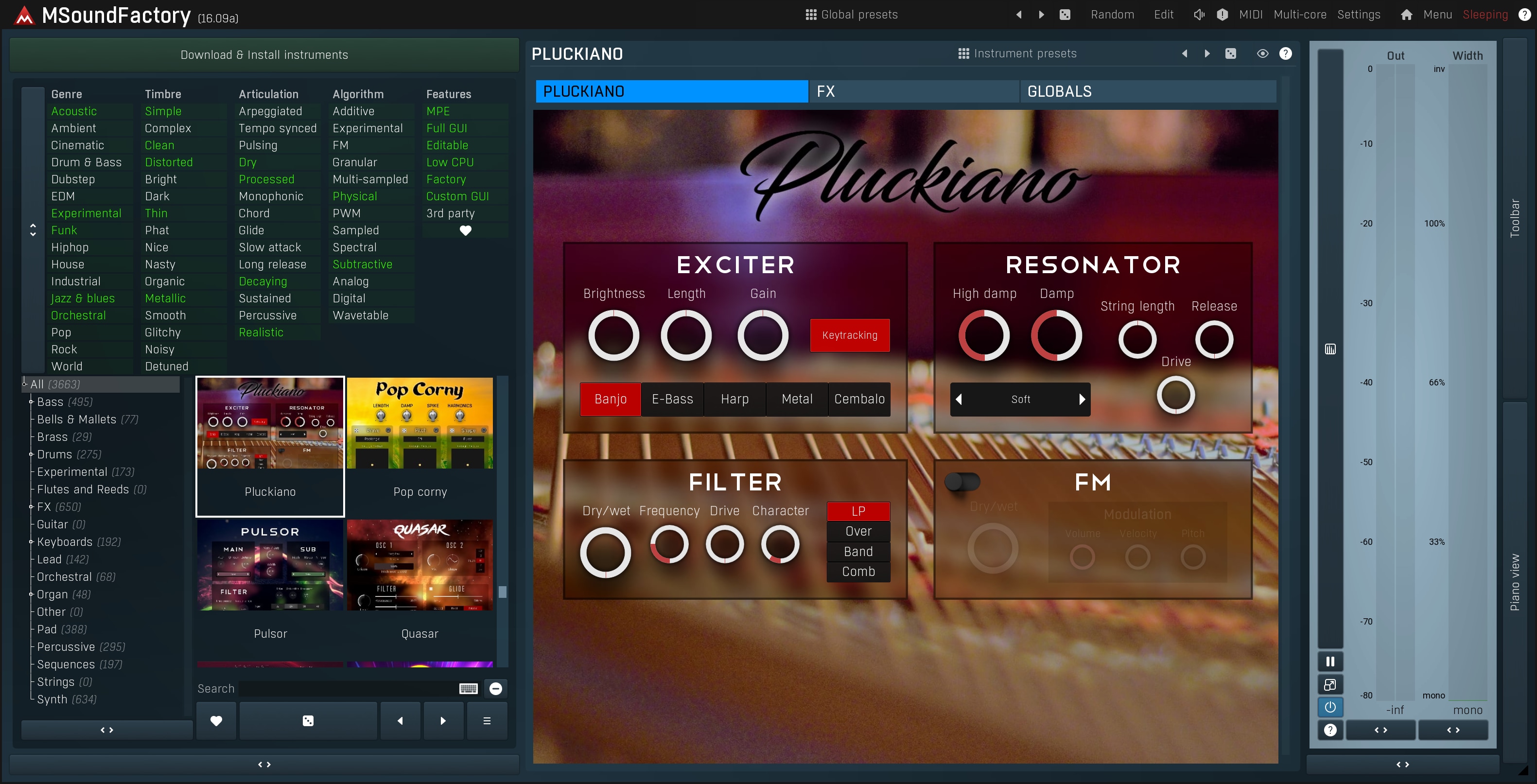Click the Filter Frequency knob
This screenshot has height=784, width=1537.
pyautogui.click(x=669, y=544)
